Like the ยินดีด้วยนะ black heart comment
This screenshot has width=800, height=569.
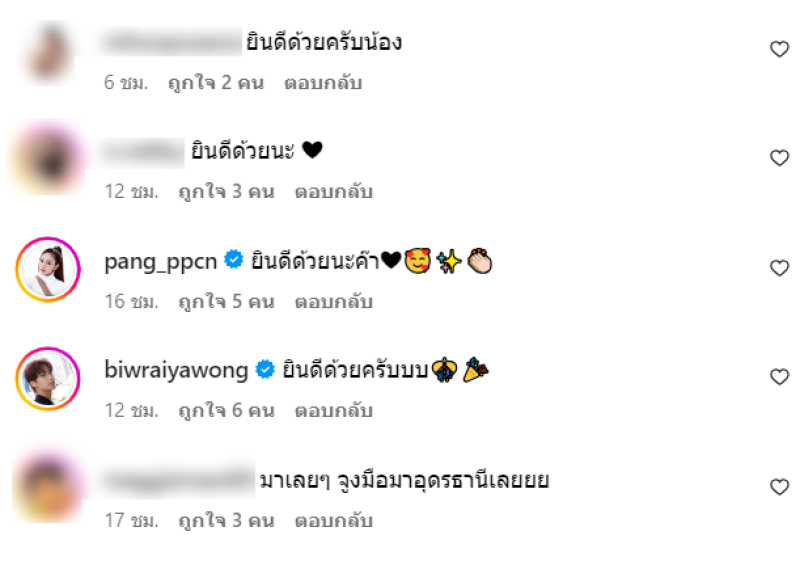point(779,158)
